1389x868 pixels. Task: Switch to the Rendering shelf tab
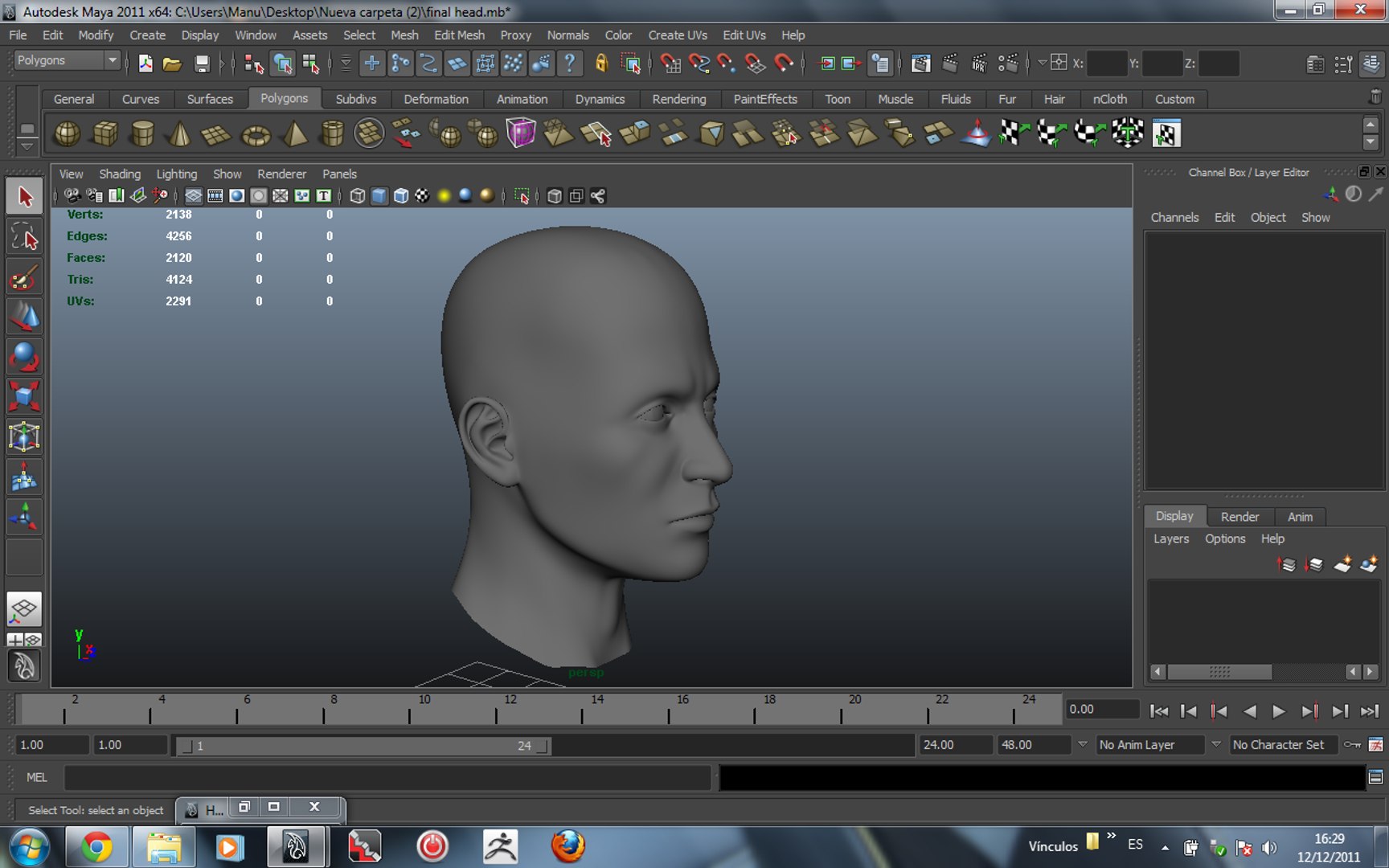click(x=678, y=99)
